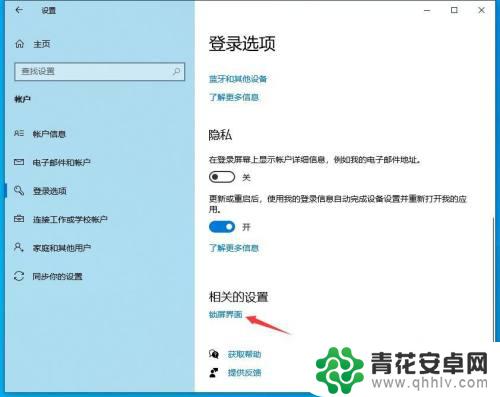Viewport: 500px width, 397px height.
Task: Select 帐户信息 in the sidebar
Action: 49,134
